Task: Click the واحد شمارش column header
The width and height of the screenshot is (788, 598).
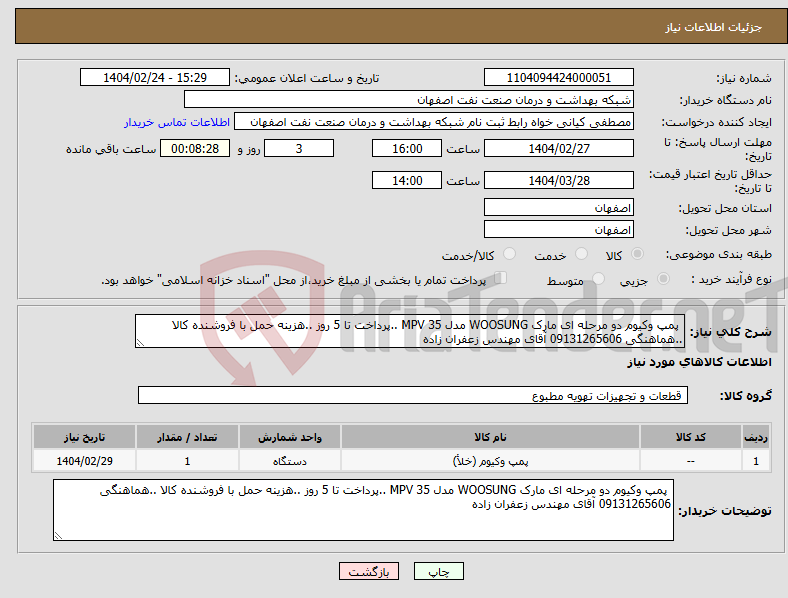Action: point(290,437)
